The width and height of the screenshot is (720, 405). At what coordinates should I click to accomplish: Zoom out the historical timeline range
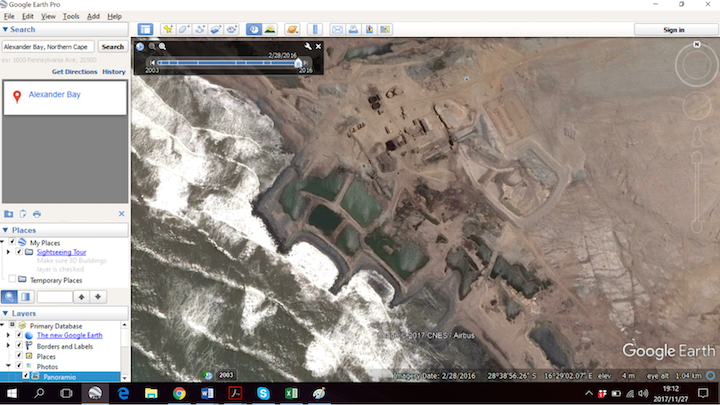(x=152, y=46)
